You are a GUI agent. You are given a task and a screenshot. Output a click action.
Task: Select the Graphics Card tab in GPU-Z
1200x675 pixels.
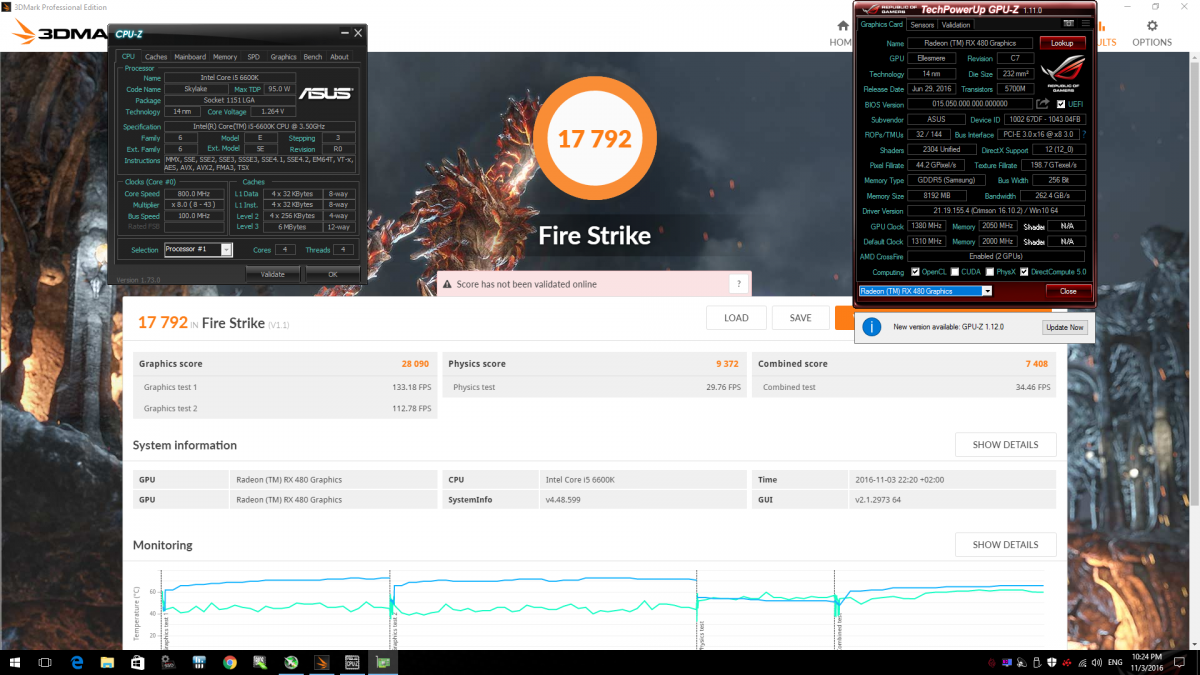(882, 24)
